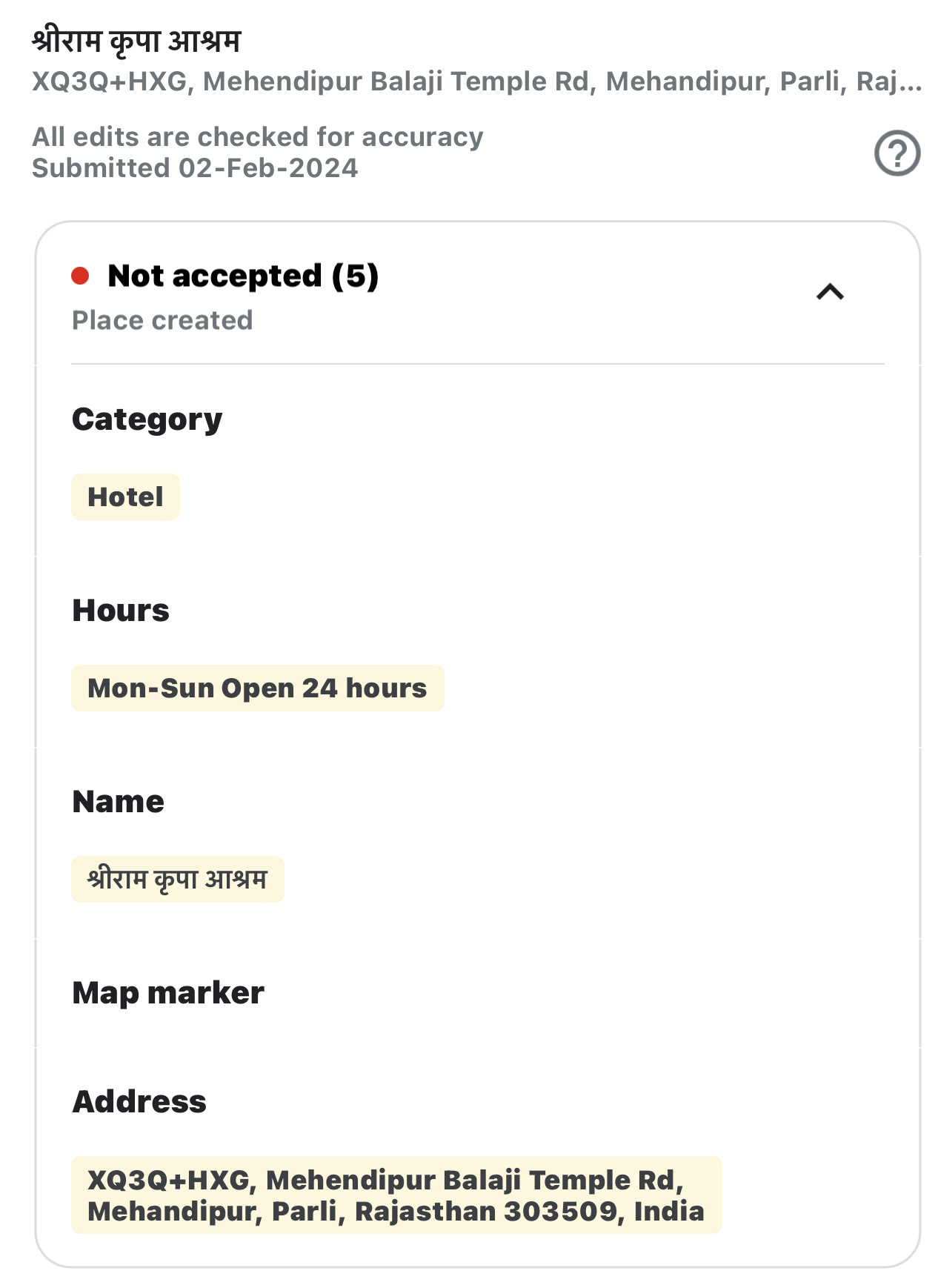
Task: Click the Hours section label
Action: [x=121, y=611]
